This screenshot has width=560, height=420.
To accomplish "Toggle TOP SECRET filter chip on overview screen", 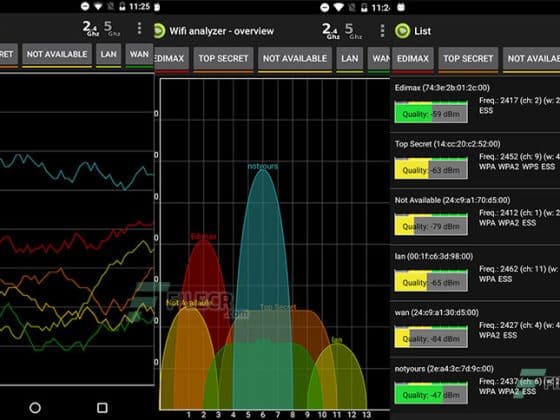I will [x=223, y=59].
